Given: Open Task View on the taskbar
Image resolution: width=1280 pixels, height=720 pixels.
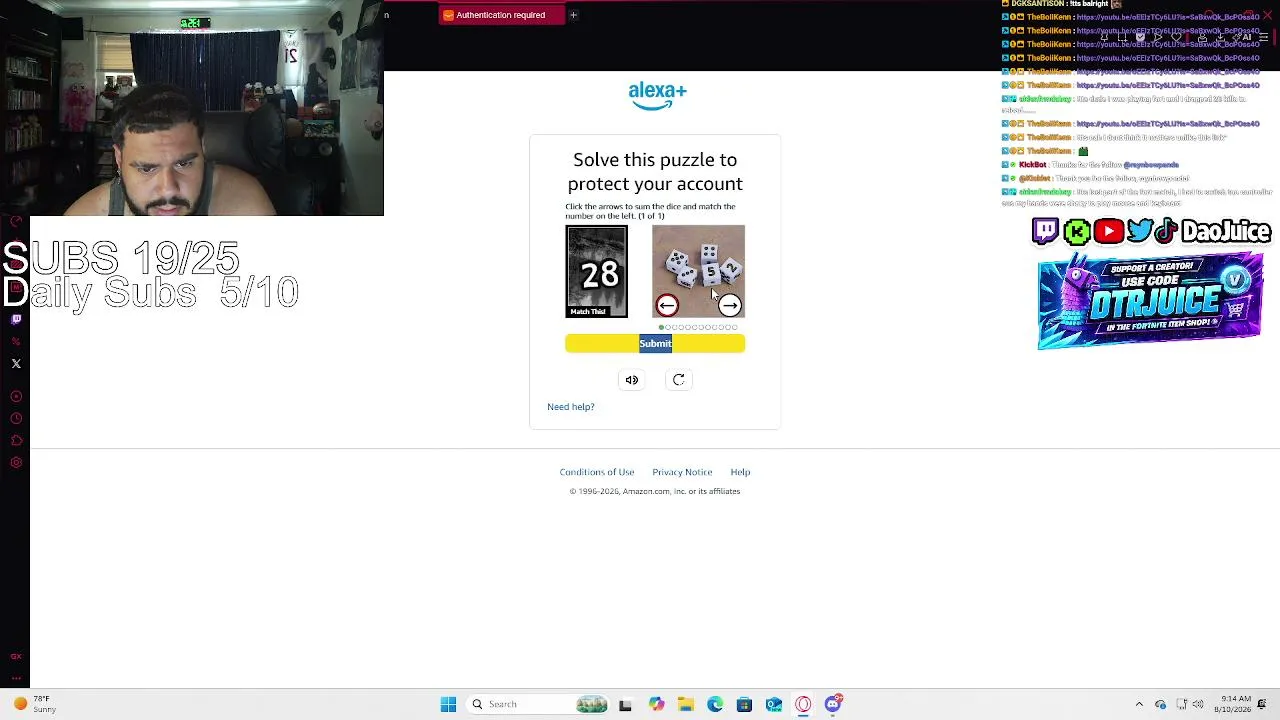Looking at the screenshot, I should click(x=625, y=704).
